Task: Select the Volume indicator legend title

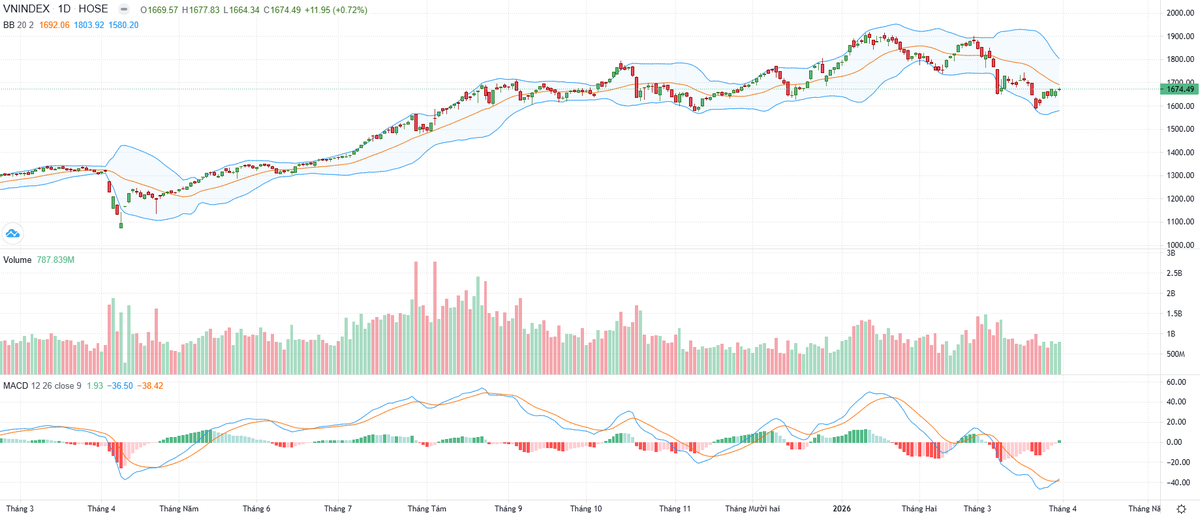Action: pos(18,260)
